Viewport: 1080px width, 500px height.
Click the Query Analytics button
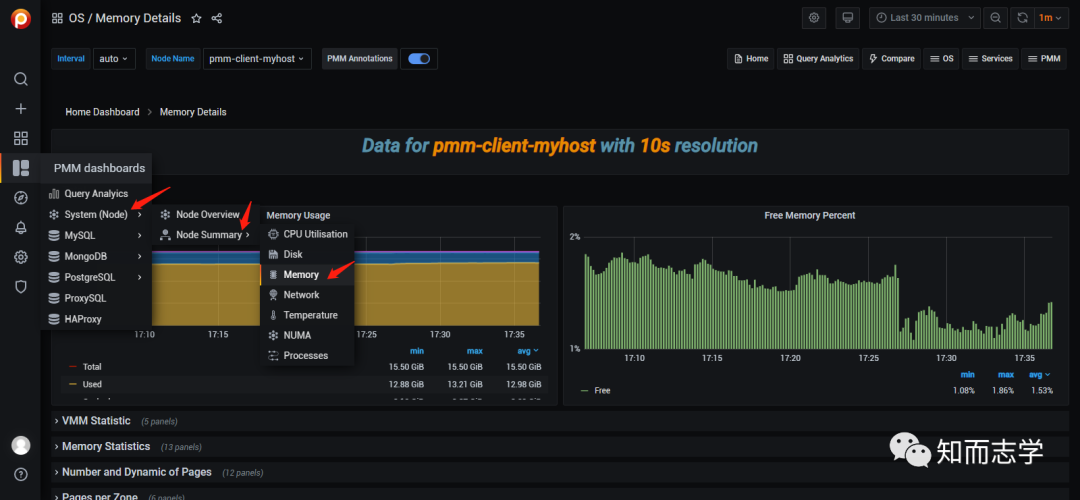pyautogui.click(x=818, y=59)
